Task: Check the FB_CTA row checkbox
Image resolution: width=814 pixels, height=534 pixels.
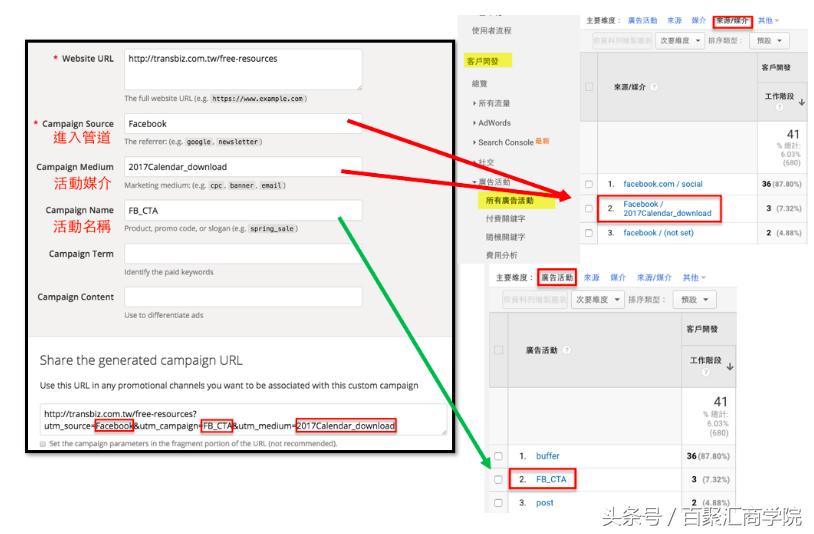Action: pyautogui.click(x=498, y=480)
